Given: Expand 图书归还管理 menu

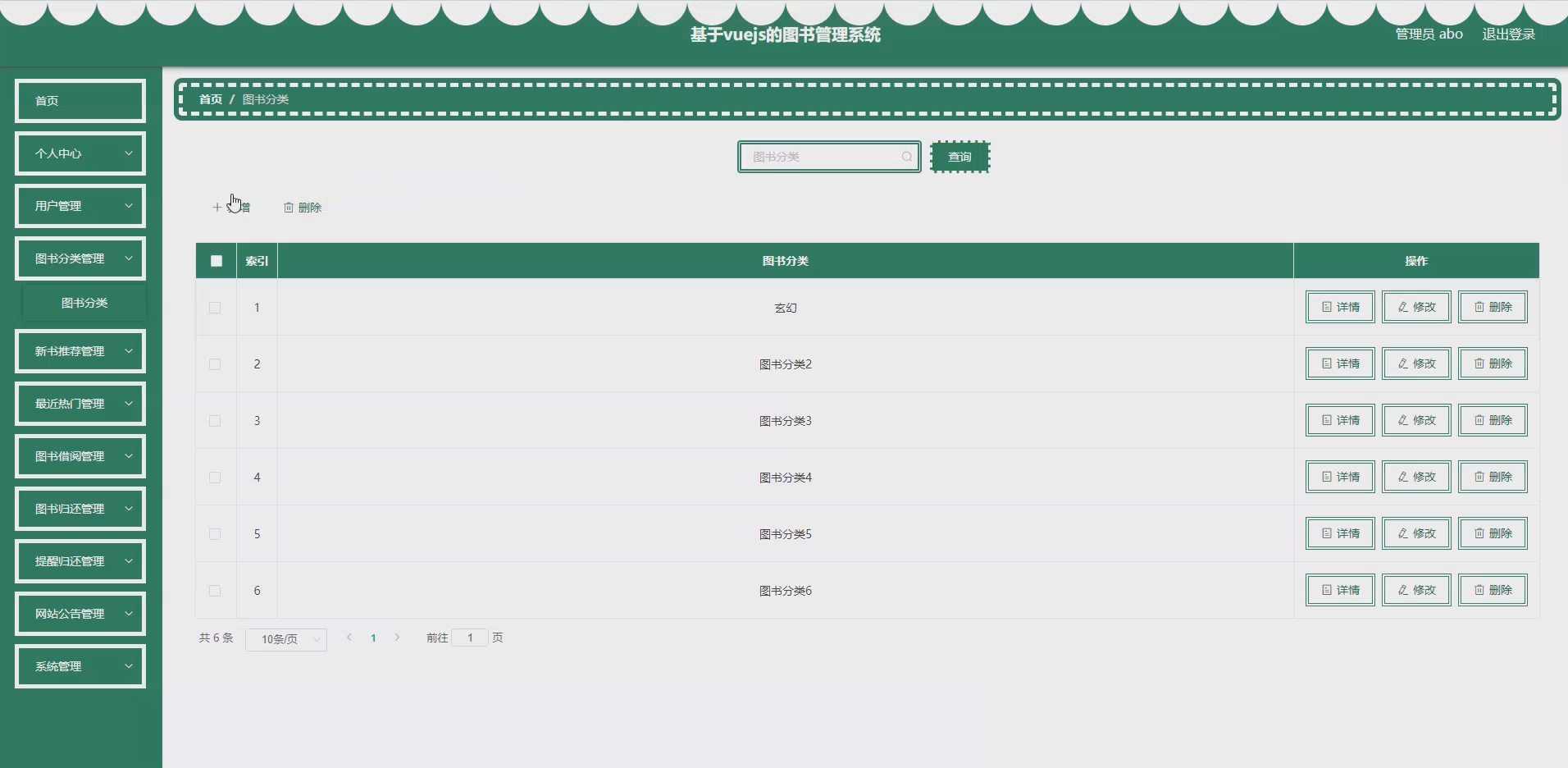Looking at the screenshot, I should point(80,509).
